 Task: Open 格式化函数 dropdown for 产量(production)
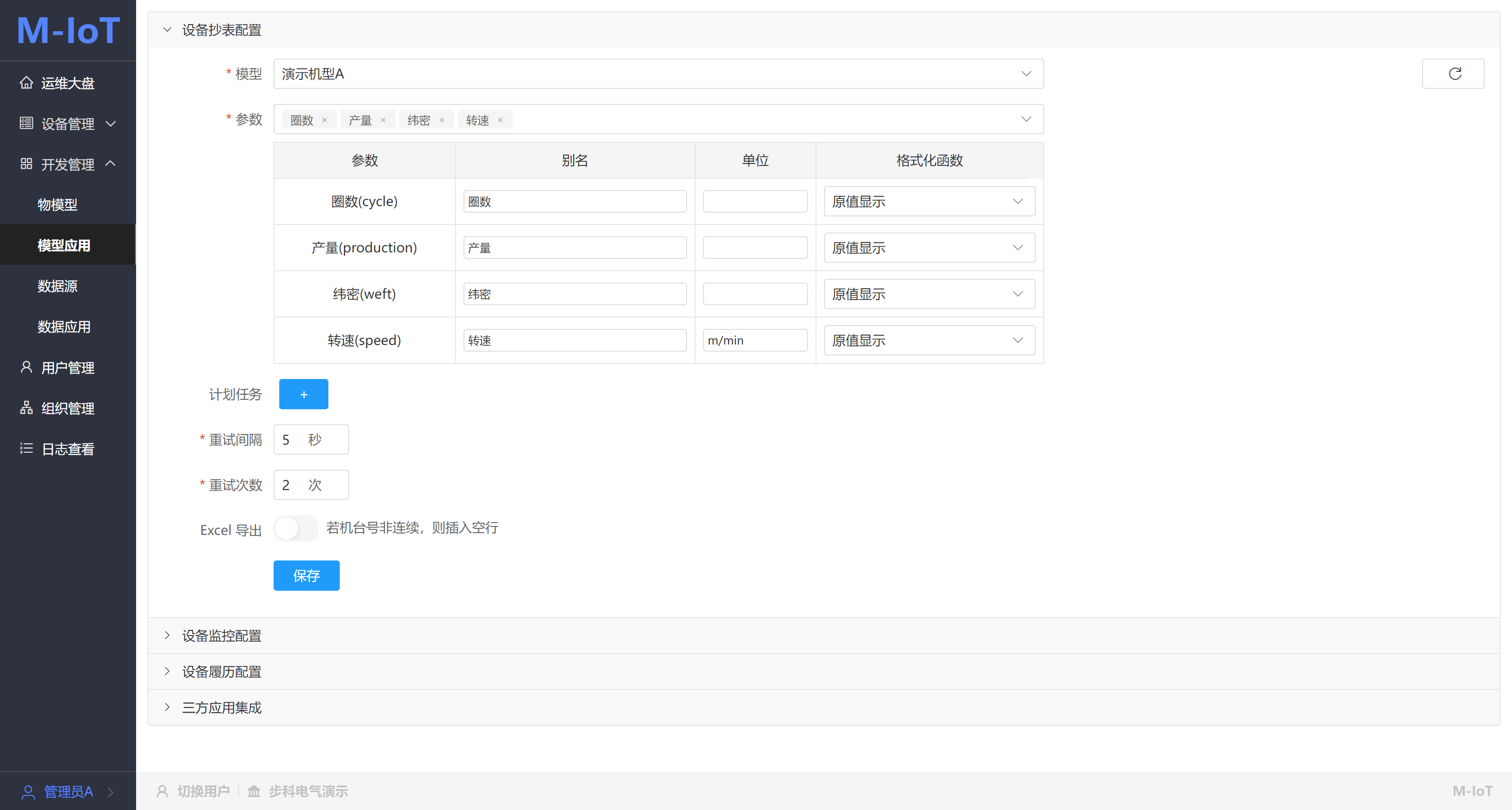pos(929,248)
